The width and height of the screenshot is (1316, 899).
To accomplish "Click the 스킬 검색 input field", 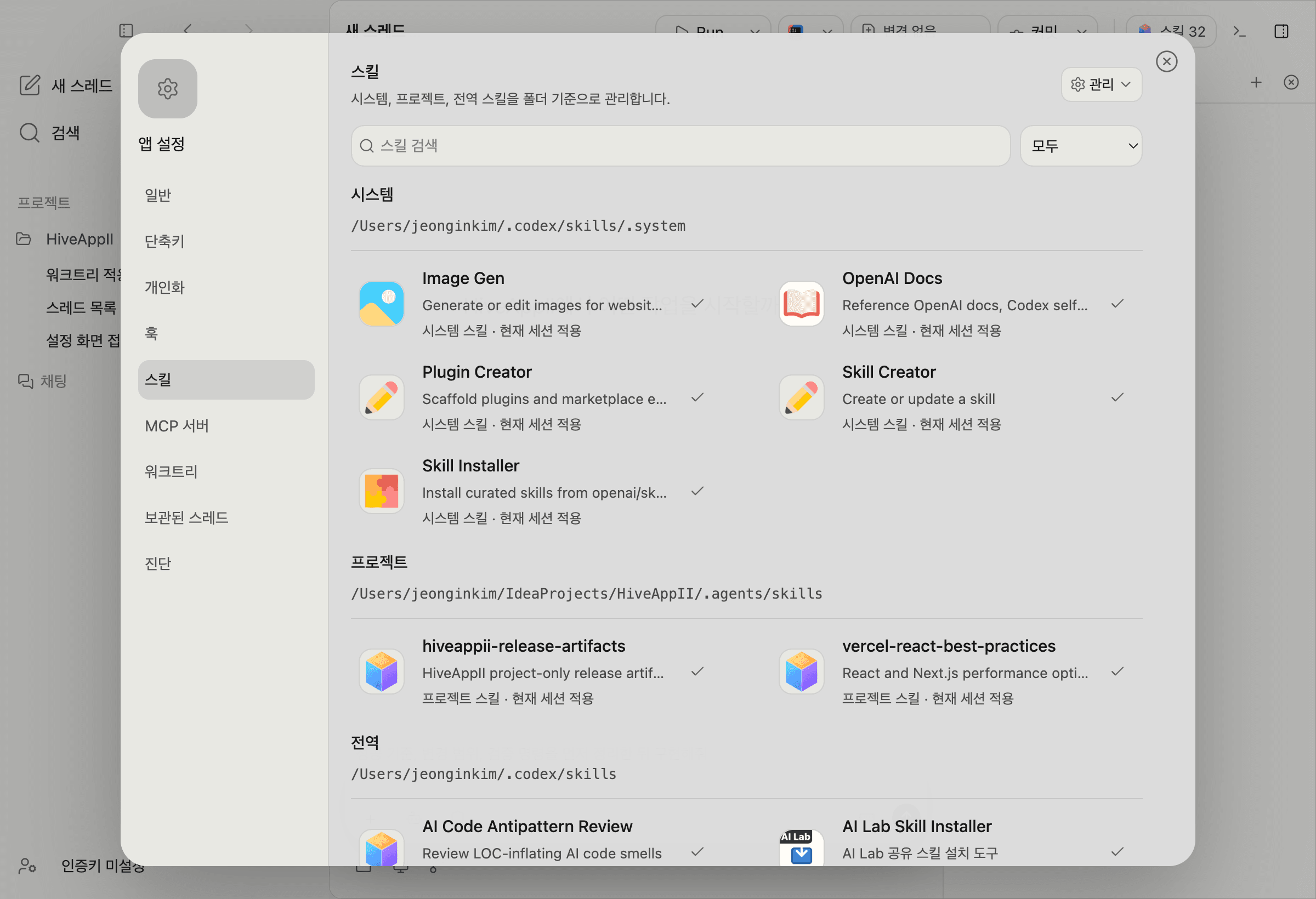I will point(680,146).
